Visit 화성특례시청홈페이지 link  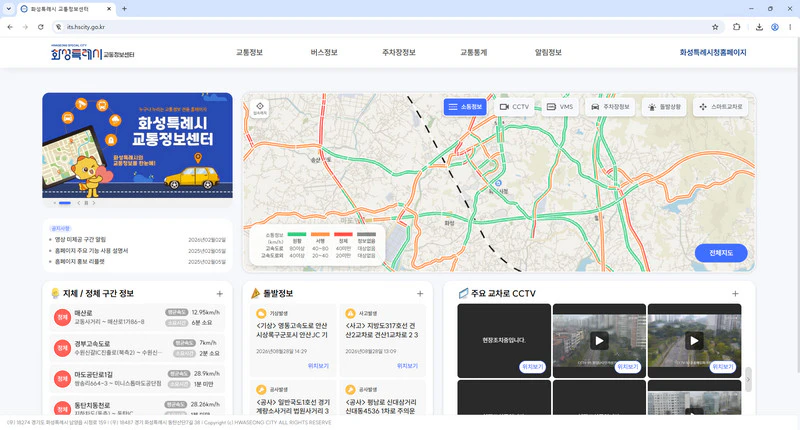coord(713,52)
